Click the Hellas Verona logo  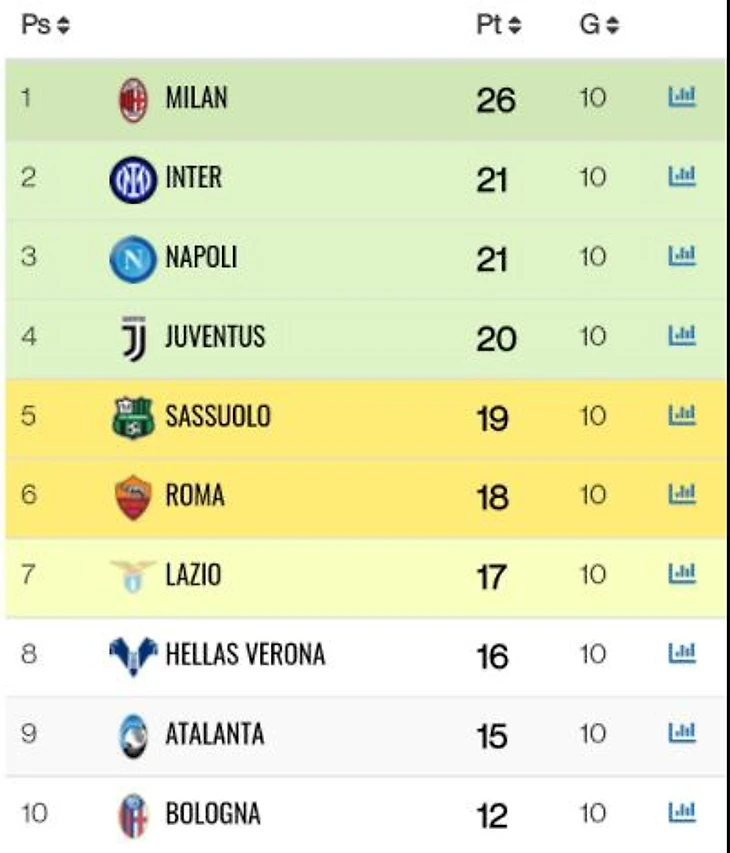point(133,656)
